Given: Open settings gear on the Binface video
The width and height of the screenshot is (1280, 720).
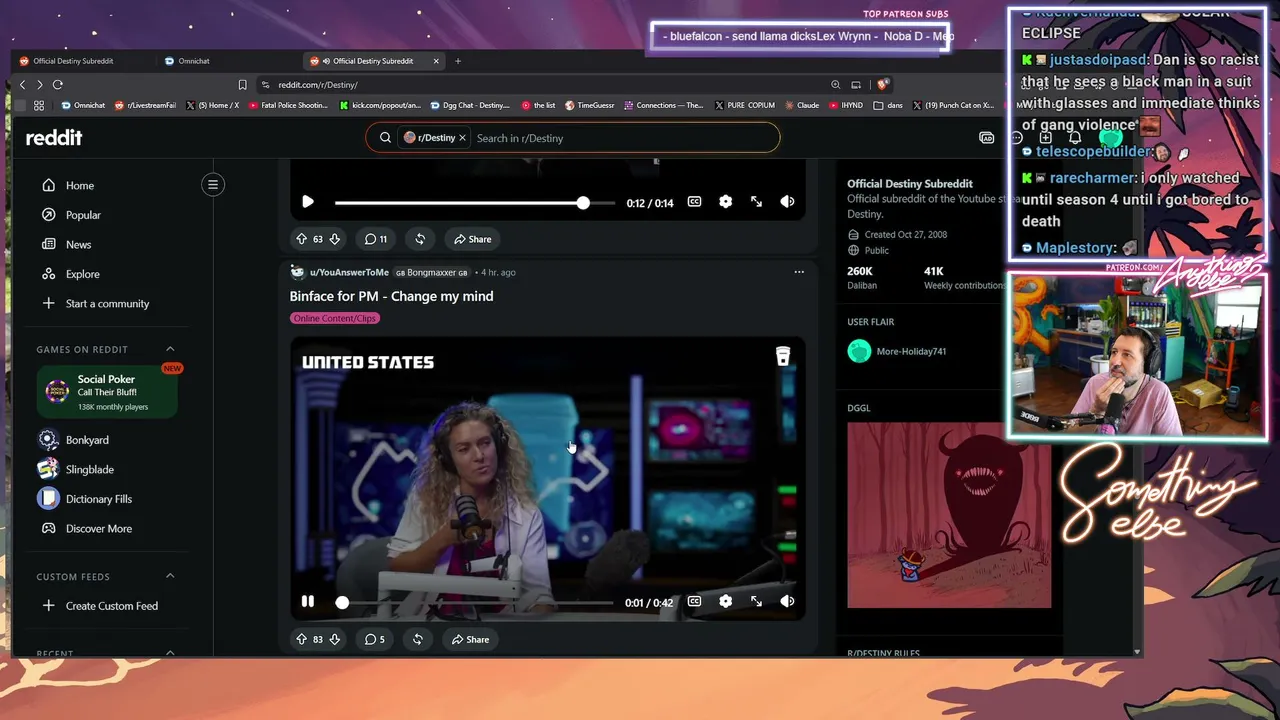Looking at the screenshot, I should pos(725,602).
